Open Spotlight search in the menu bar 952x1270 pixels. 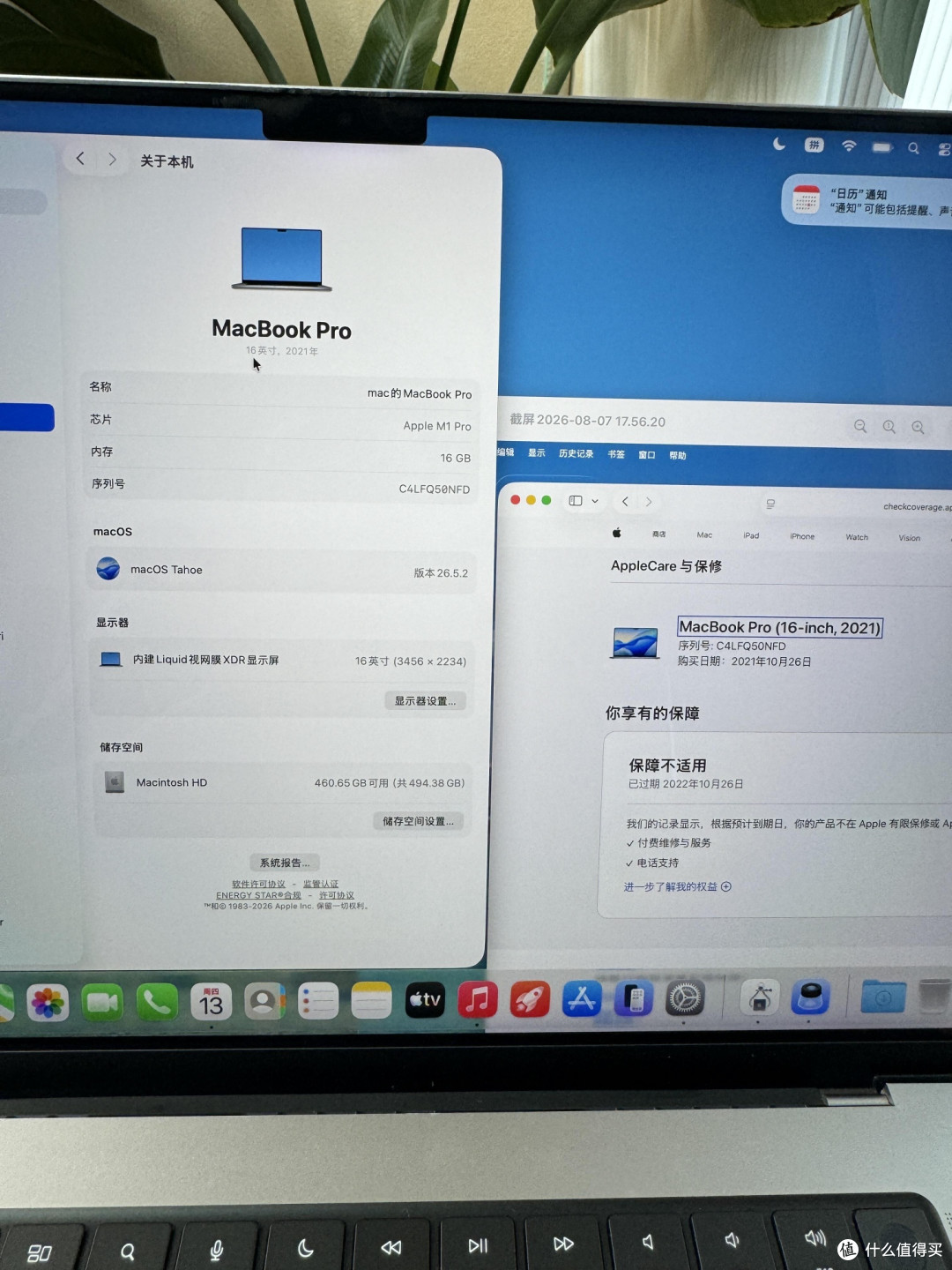coord(913,148)
